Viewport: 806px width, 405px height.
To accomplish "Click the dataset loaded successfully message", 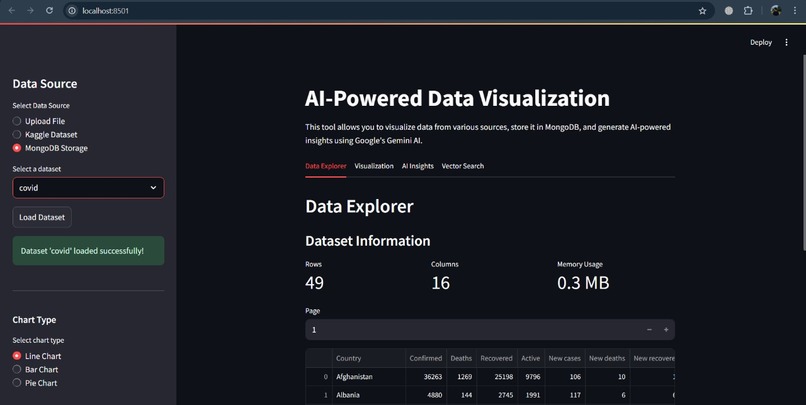I will tap(88, 251).
